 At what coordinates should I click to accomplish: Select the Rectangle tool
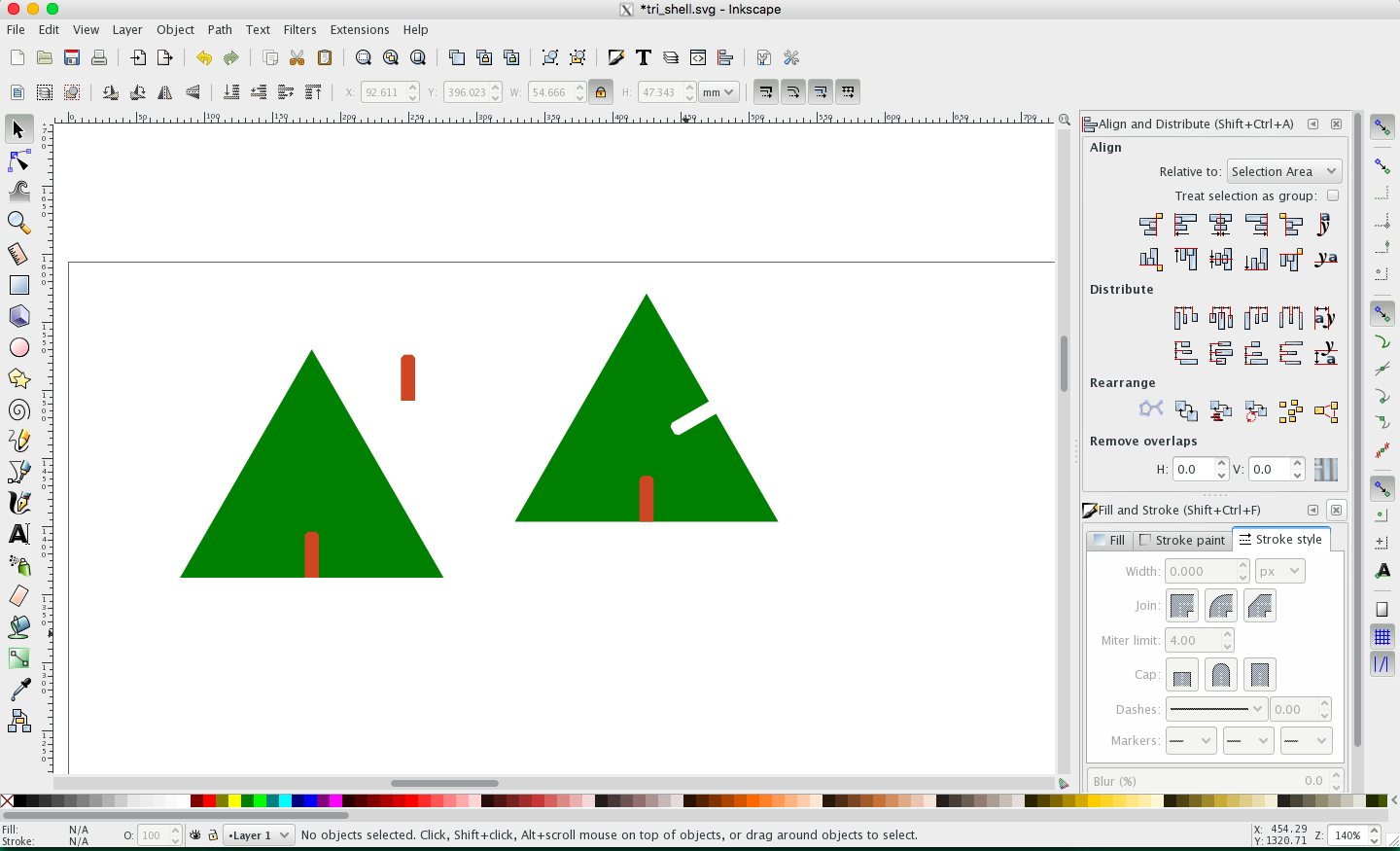point(18,285)
